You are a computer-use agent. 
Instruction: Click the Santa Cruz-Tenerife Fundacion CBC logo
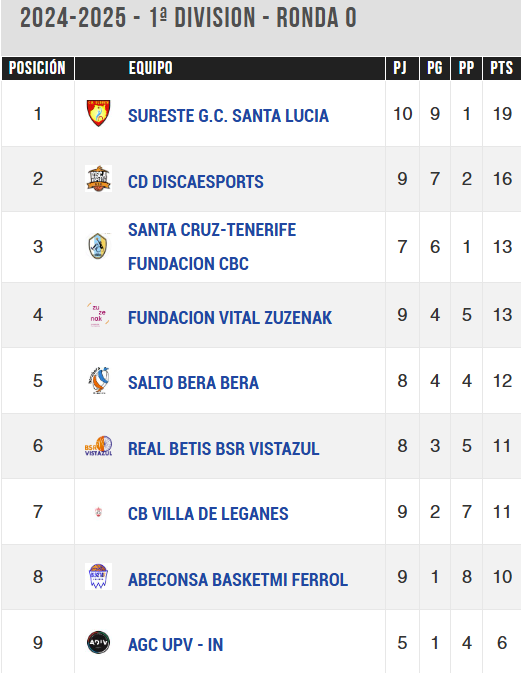point(98,246)
